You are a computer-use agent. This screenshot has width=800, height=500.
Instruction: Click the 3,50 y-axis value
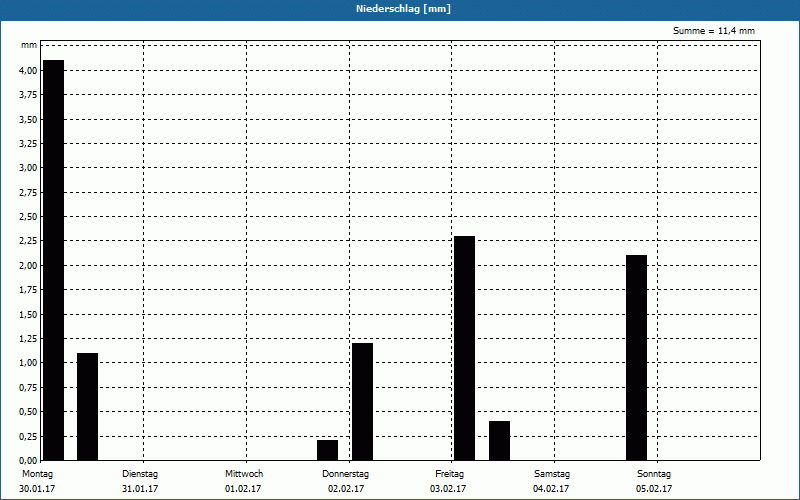[28, 119]
